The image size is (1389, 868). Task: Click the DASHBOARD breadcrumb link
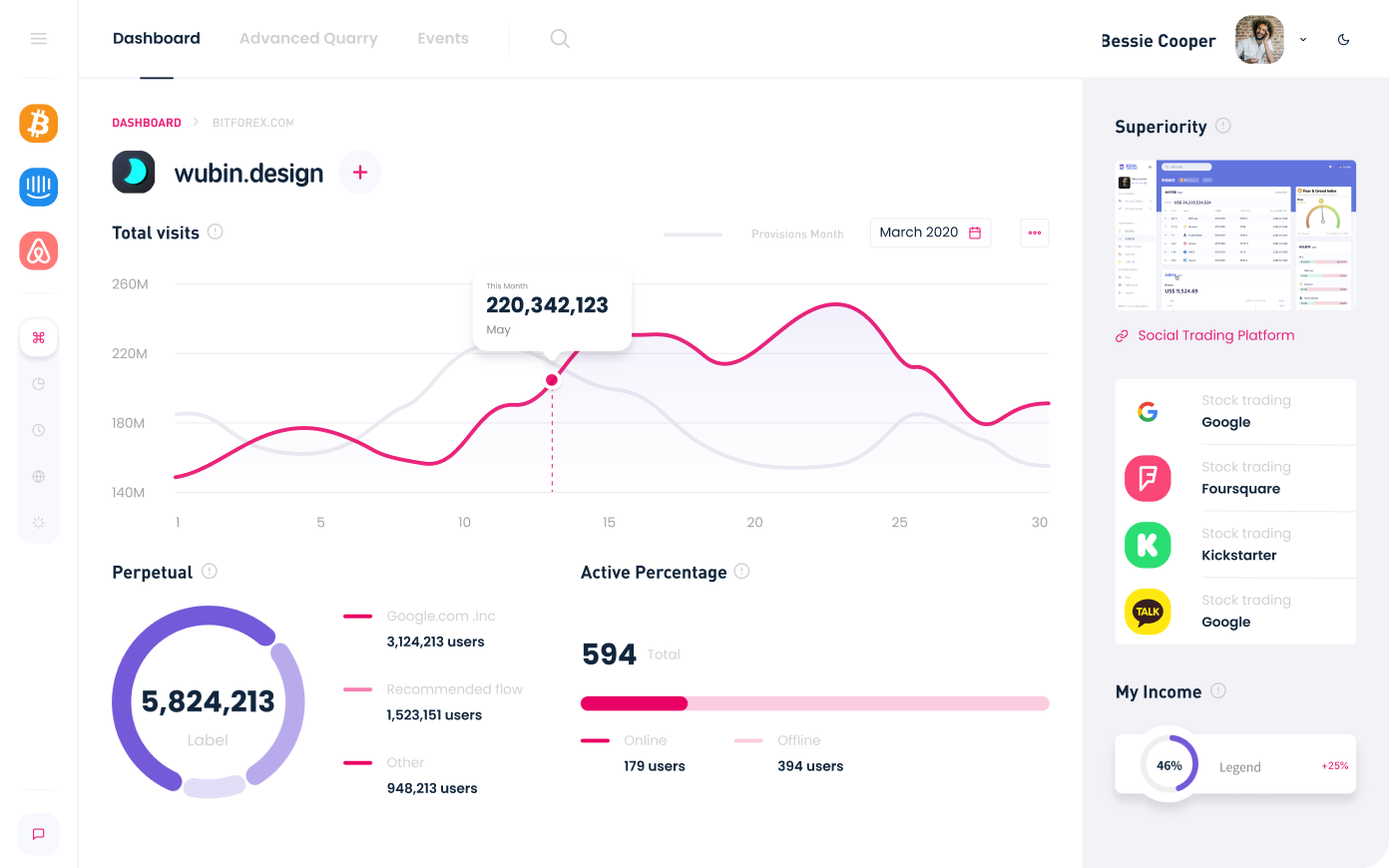click(x=147, y=123)
